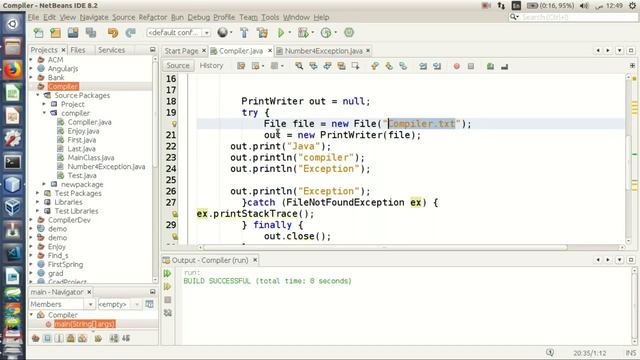This screenshot has width=640, height=360.
Task: Click the Shift Line Left icon
Action: pyautogui.click(x=423, y=66)
